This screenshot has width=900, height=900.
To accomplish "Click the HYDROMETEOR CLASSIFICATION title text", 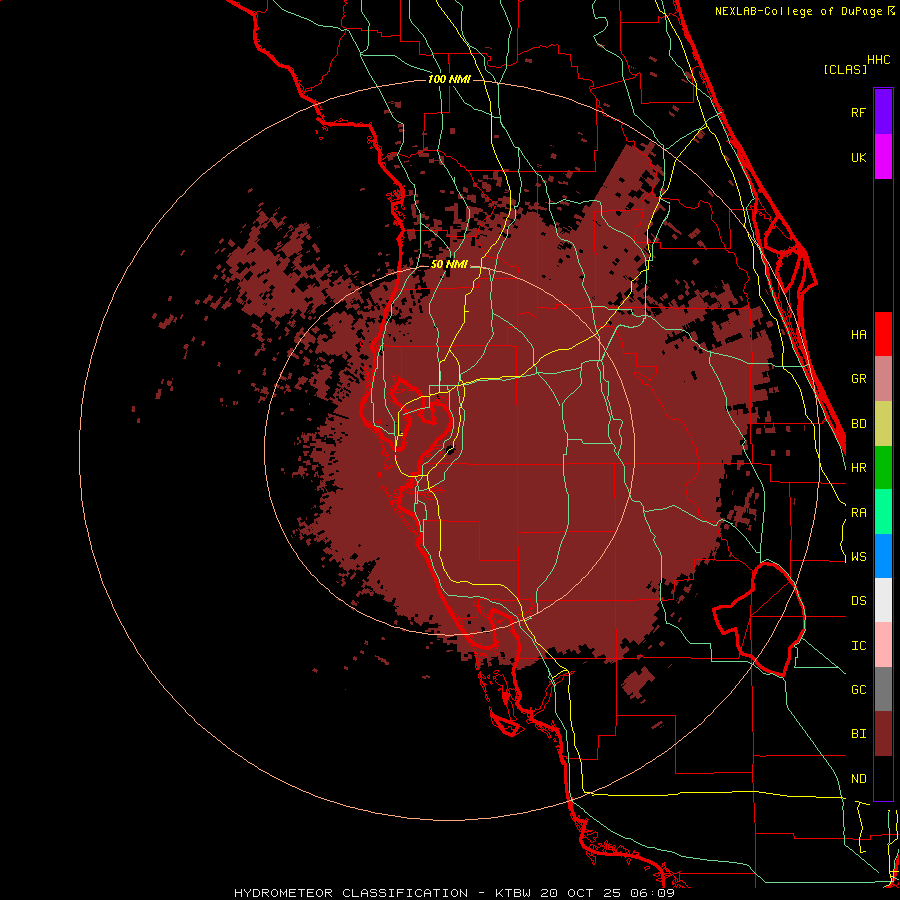I will point(351,893).
